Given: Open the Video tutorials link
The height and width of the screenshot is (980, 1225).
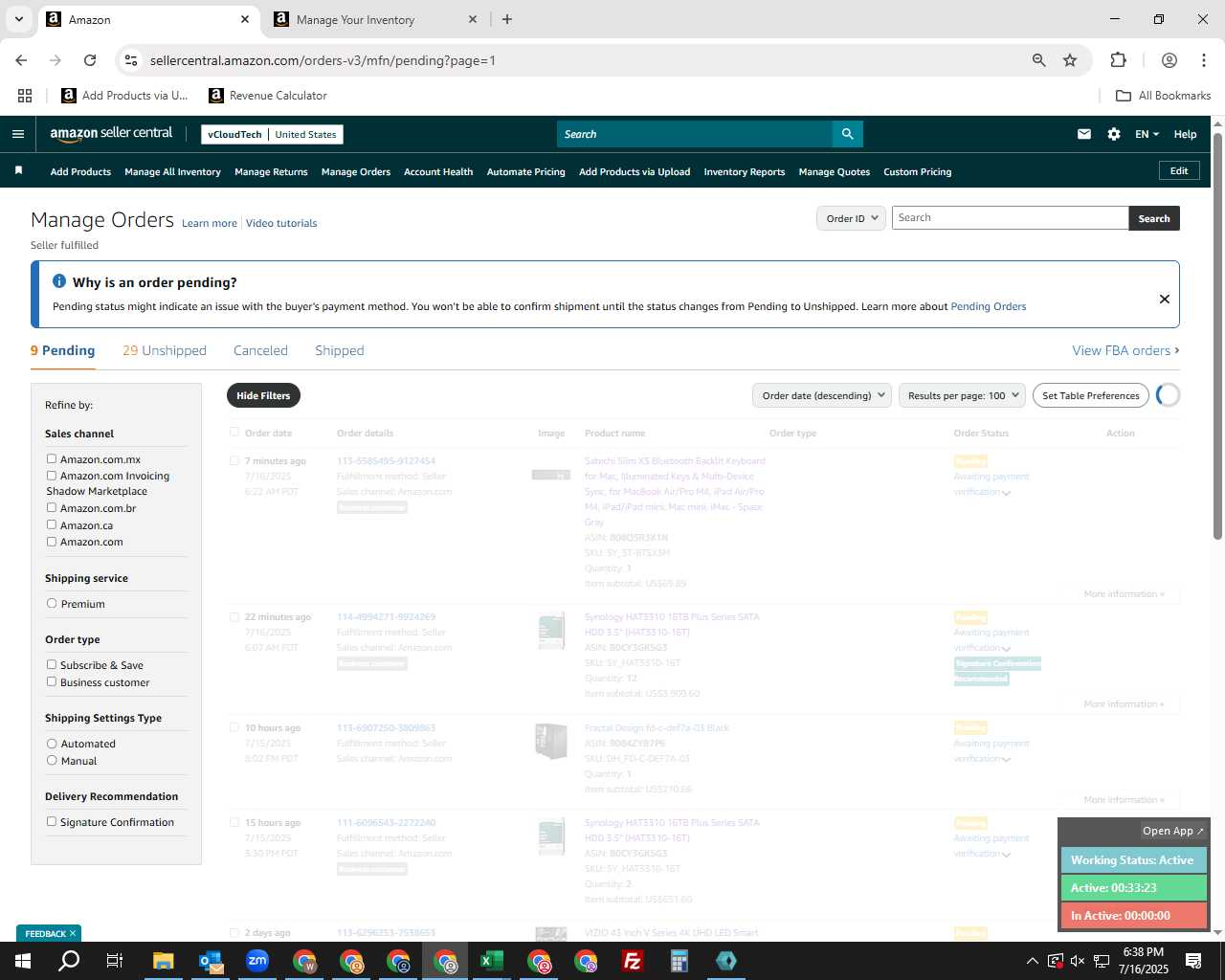Looking at the screenshot, I should 281,223.
